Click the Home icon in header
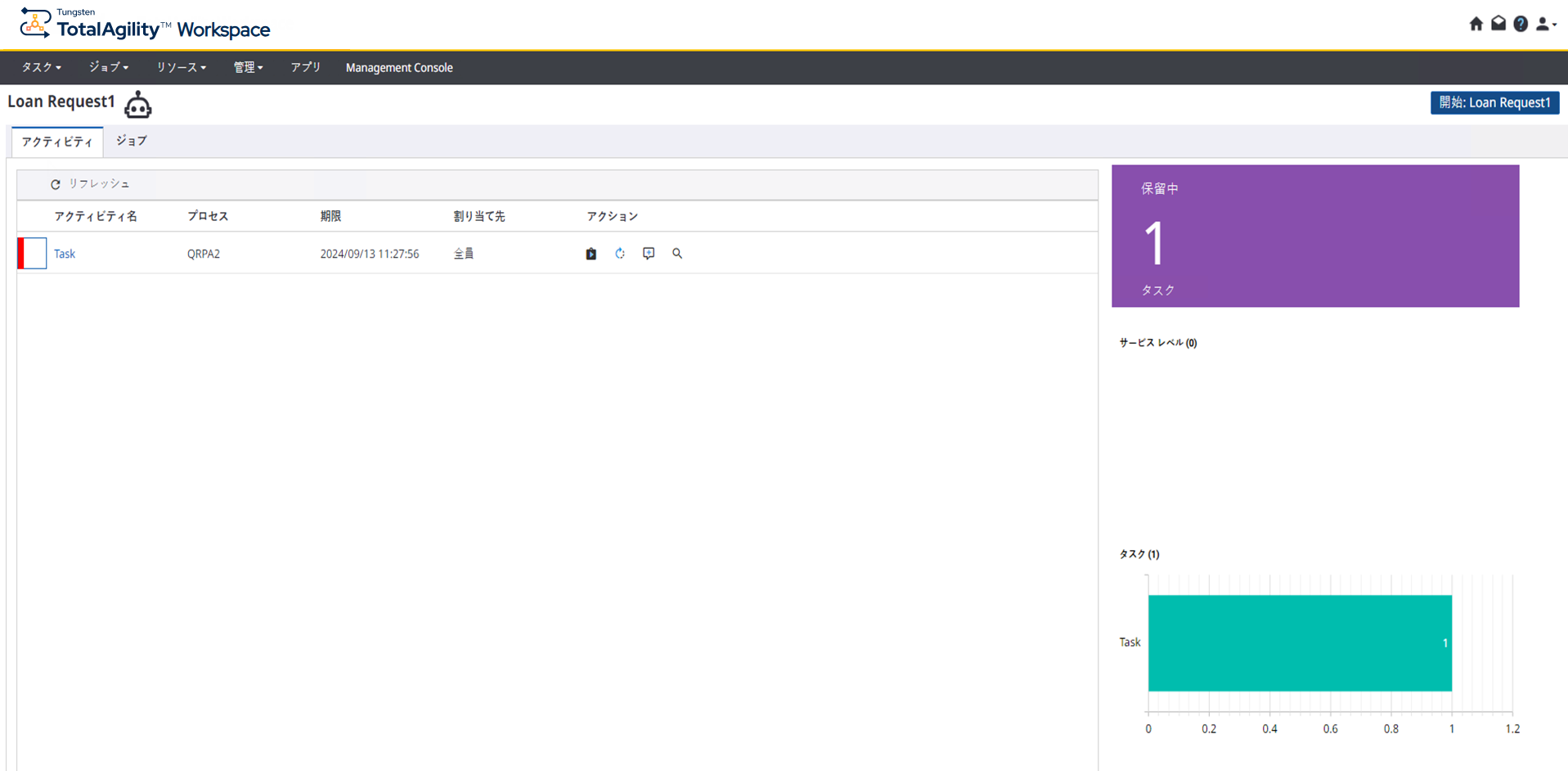Viewport: 1568px width, 771px height. point(1476,24)
